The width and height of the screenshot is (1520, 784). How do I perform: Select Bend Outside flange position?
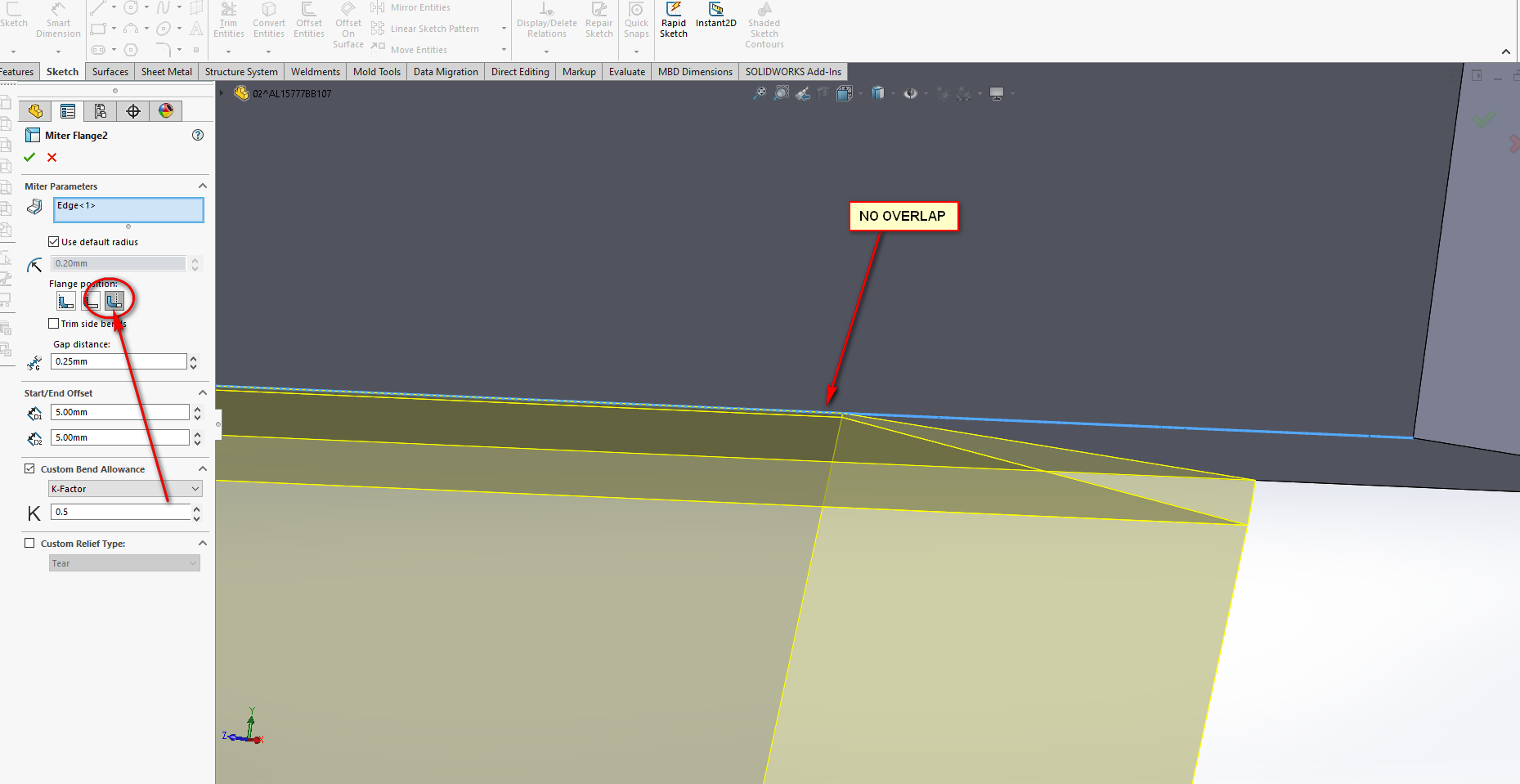[114, 302]
